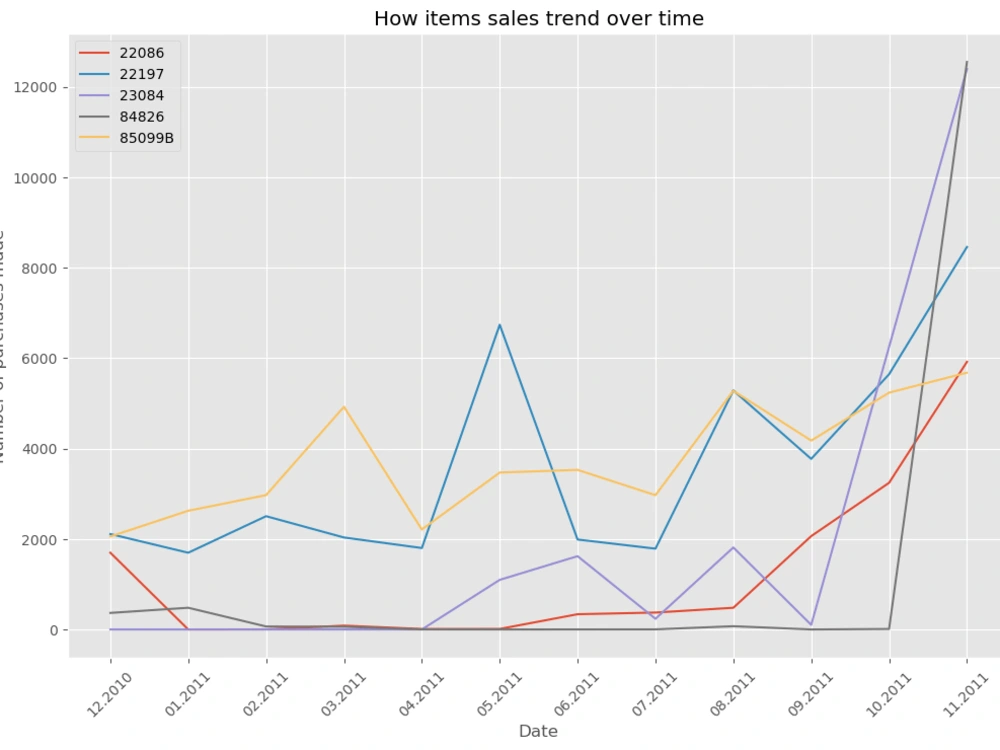This screenshot has height=750, width=1000.
Task: Click x-axis tick label 02.2011
Action: pos(265,695)
